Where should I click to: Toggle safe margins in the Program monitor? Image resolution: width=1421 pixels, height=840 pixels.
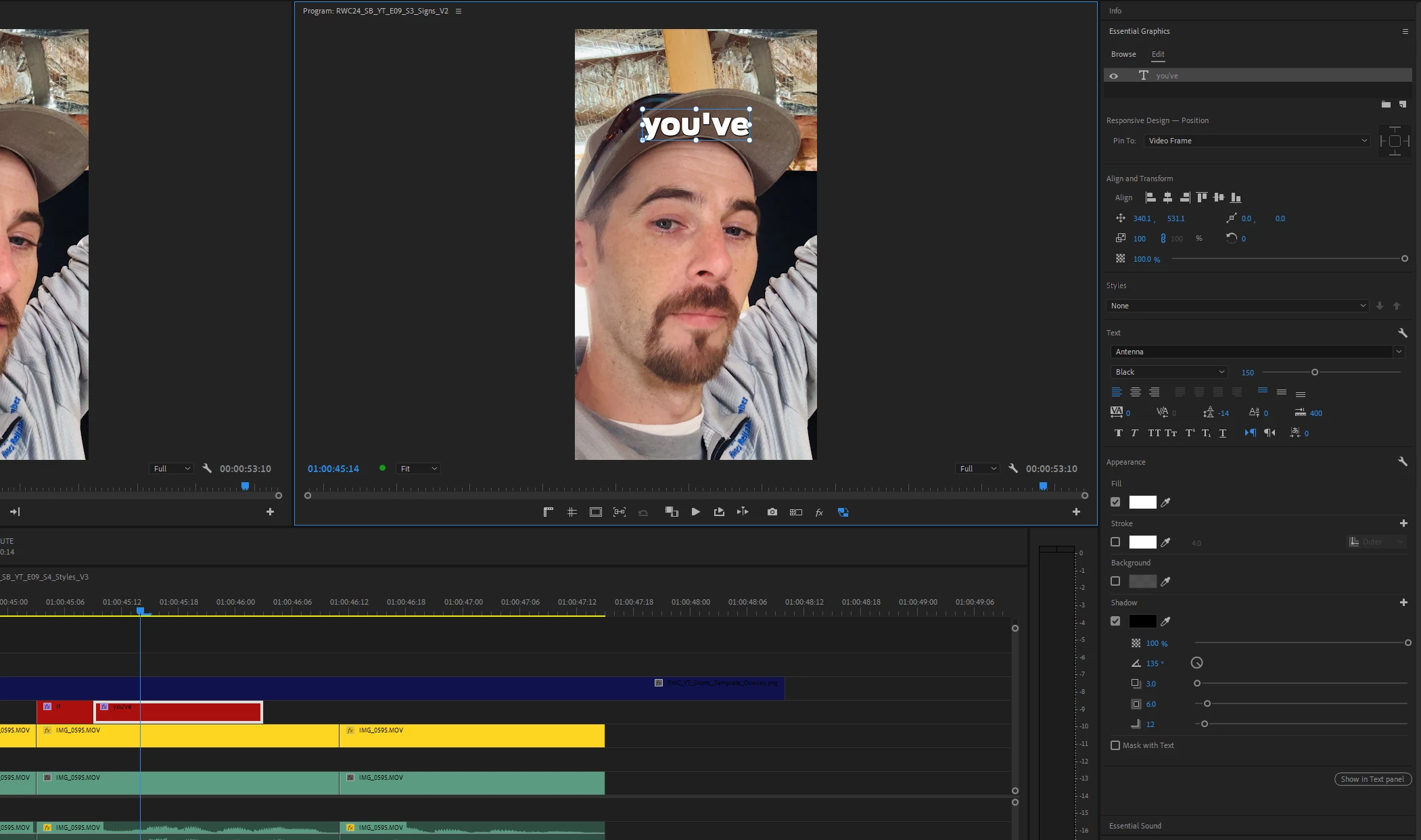[x=595, y=512]
